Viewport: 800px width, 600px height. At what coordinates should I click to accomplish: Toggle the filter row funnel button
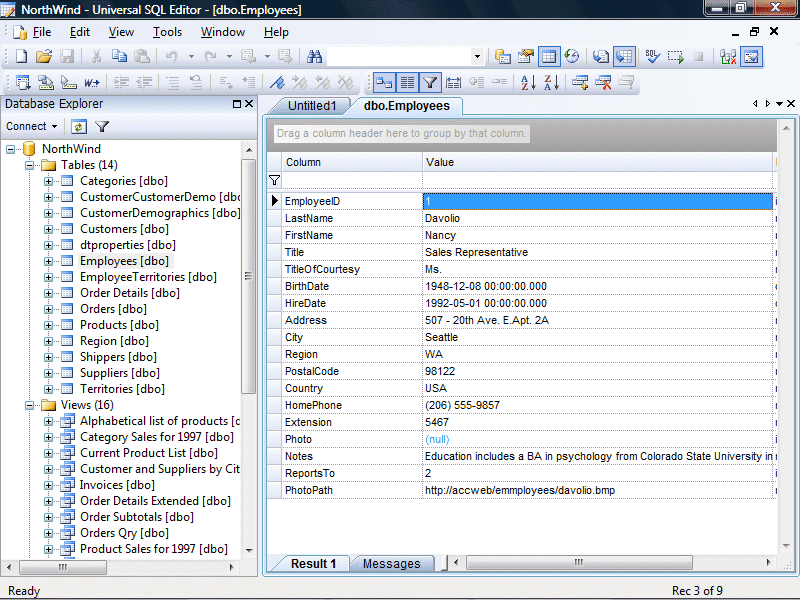point(429,83)
